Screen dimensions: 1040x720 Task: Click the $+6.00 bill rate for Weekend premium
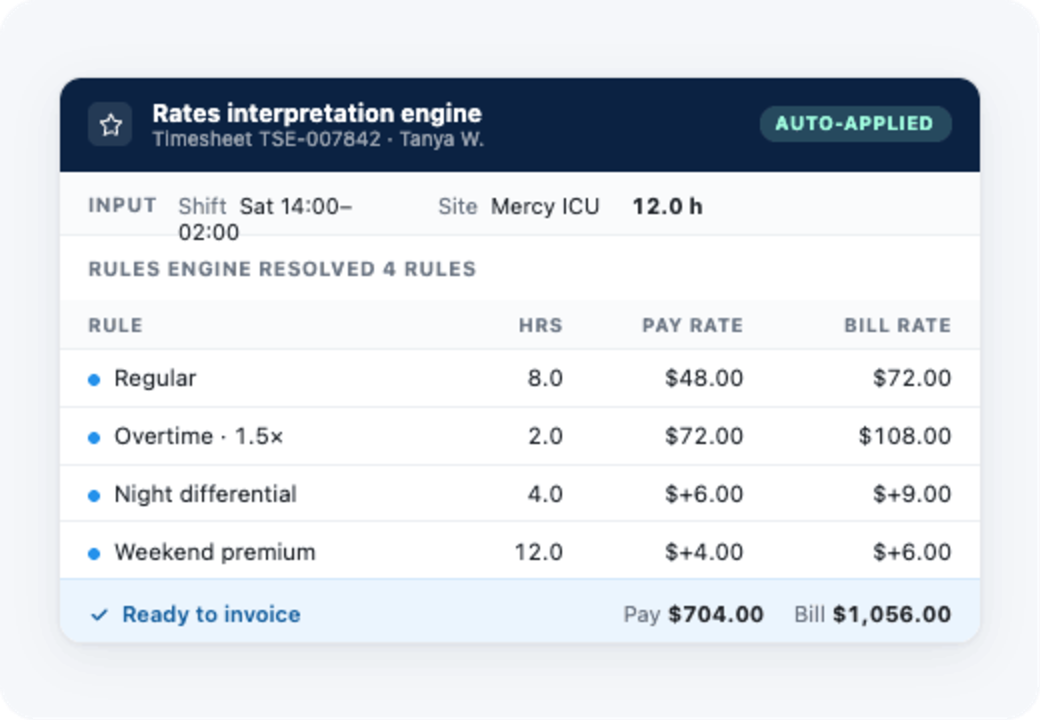coord(912,552)
